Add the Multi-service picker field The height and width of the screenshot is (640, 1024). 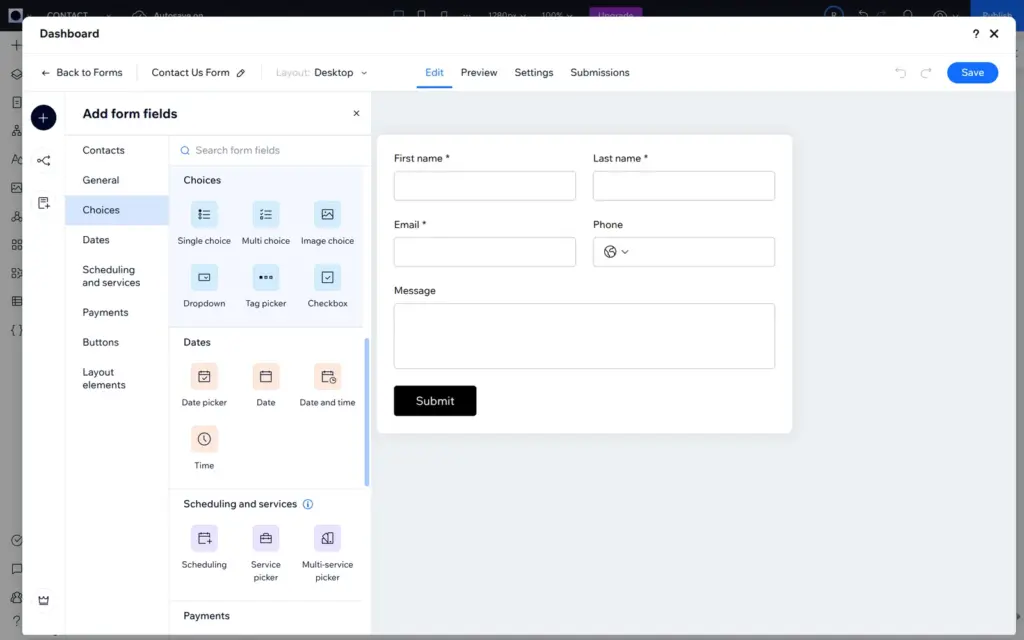[x=327, y=554]
